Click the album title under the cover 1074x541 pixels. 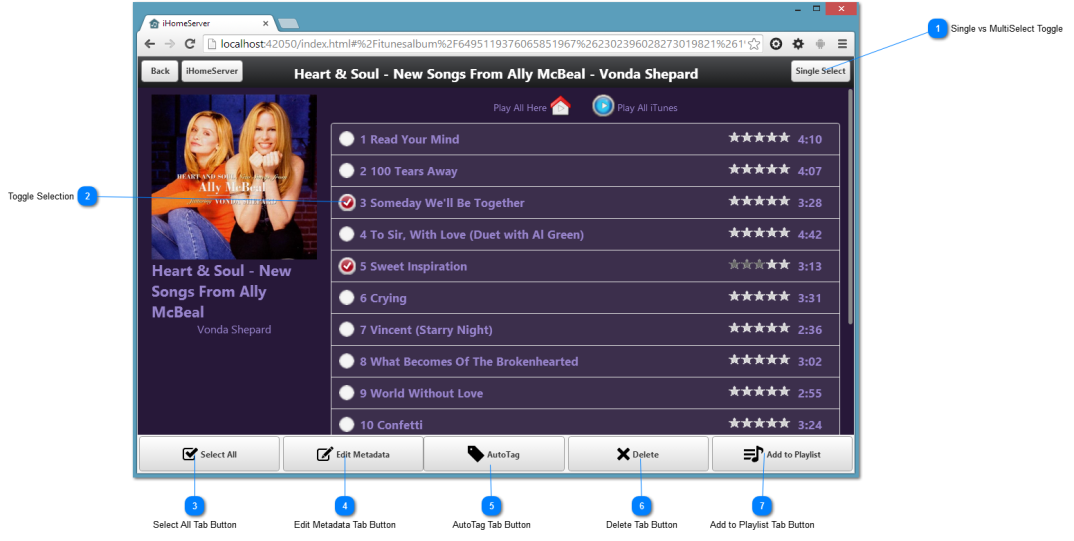pos(221,291)
